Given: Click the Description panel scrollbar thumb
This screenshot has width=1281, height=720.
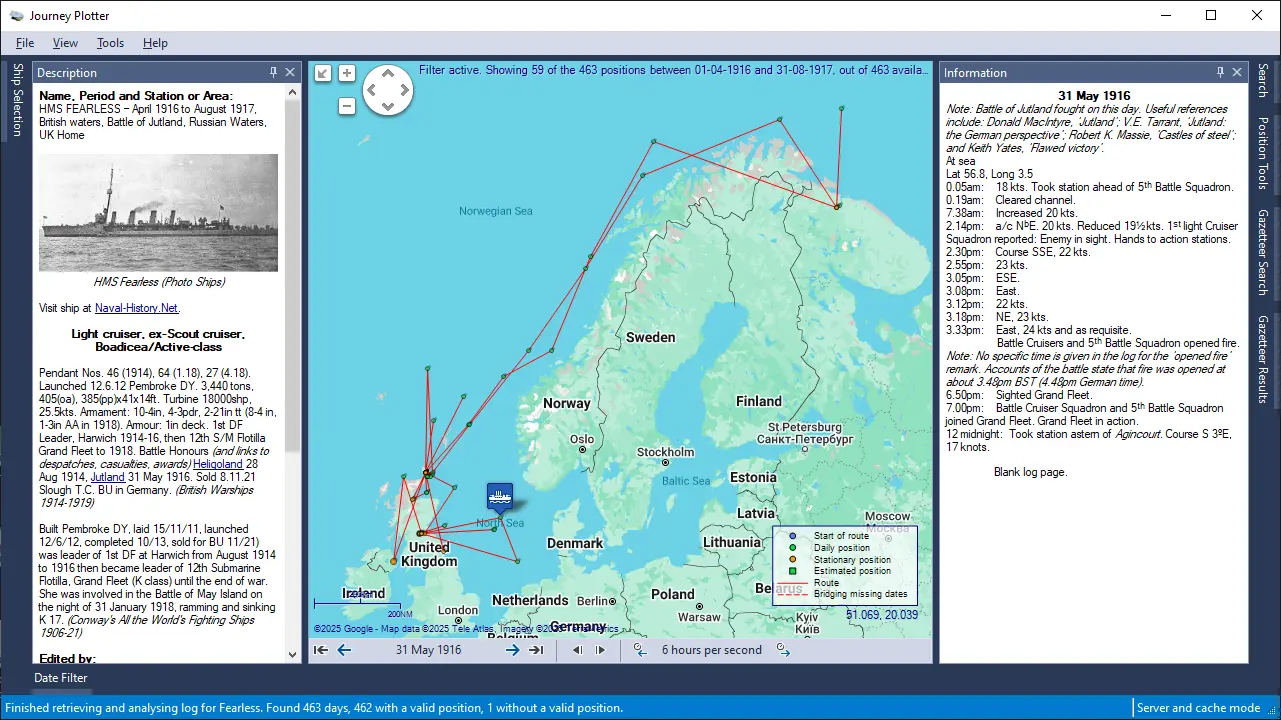Looking at the screenshot, I should pyautogui.click(x=293, y=275).
